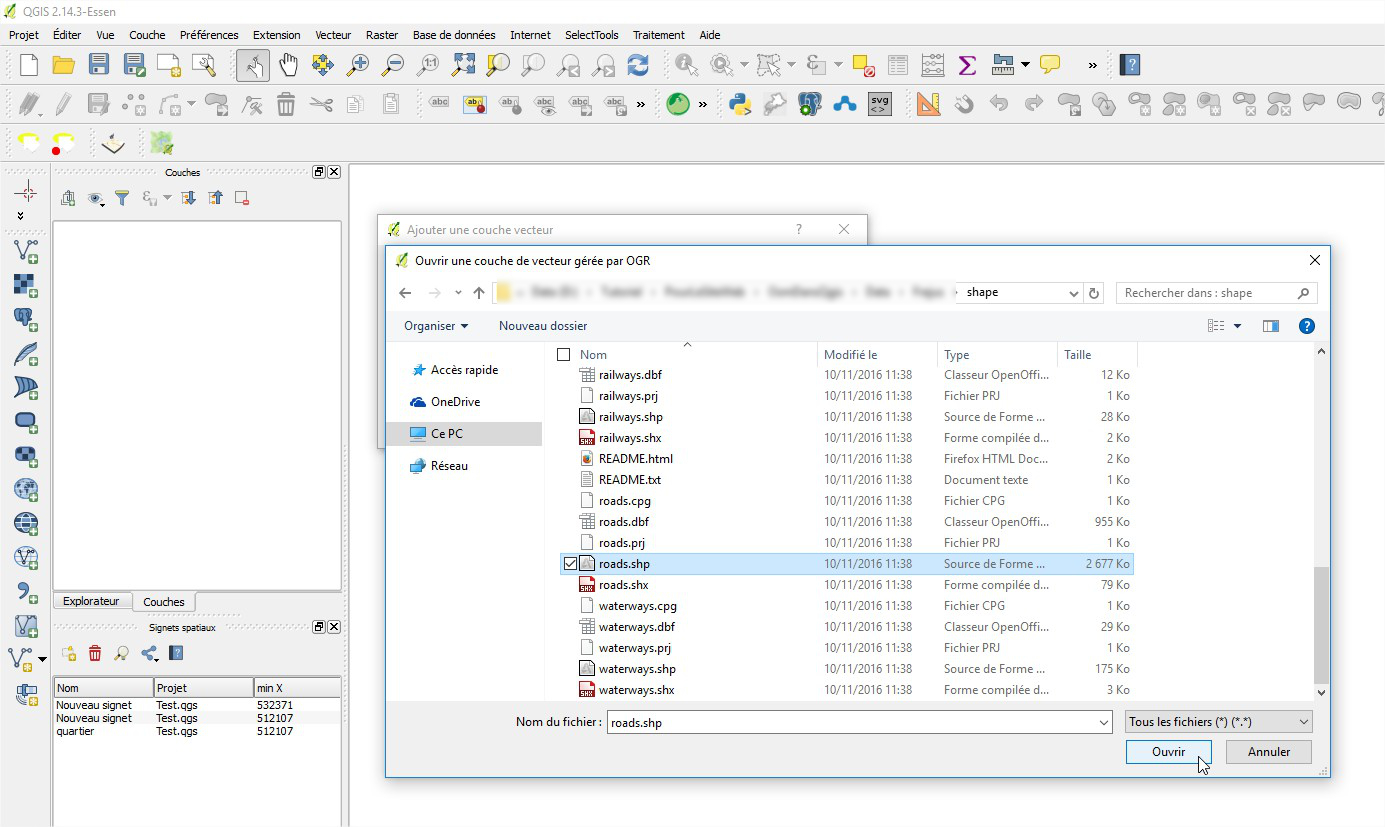Uncheck the roads.shp checkbox
Viewport: 1385px width, 827px height.
(x=570, y=564)
